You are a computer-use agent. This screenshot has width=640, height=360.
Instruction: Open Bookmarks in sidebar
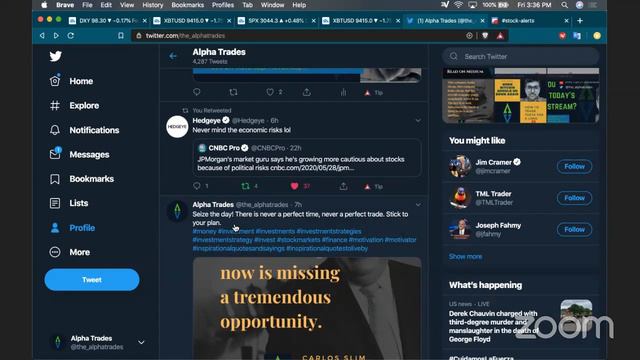tap(81, 179)
